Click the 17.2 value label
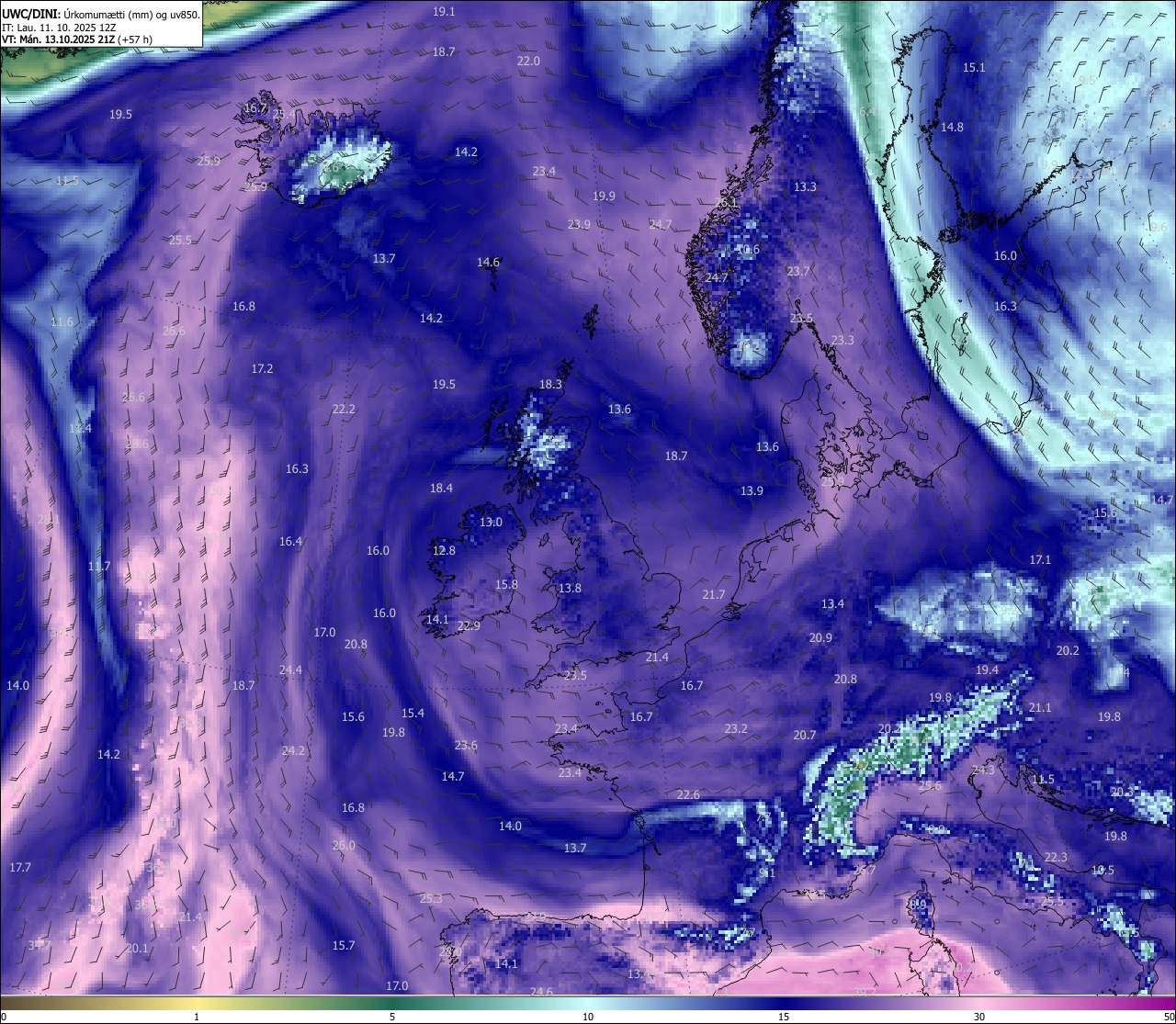Screen dimensions: 1176x1024 tap(262, 368)
